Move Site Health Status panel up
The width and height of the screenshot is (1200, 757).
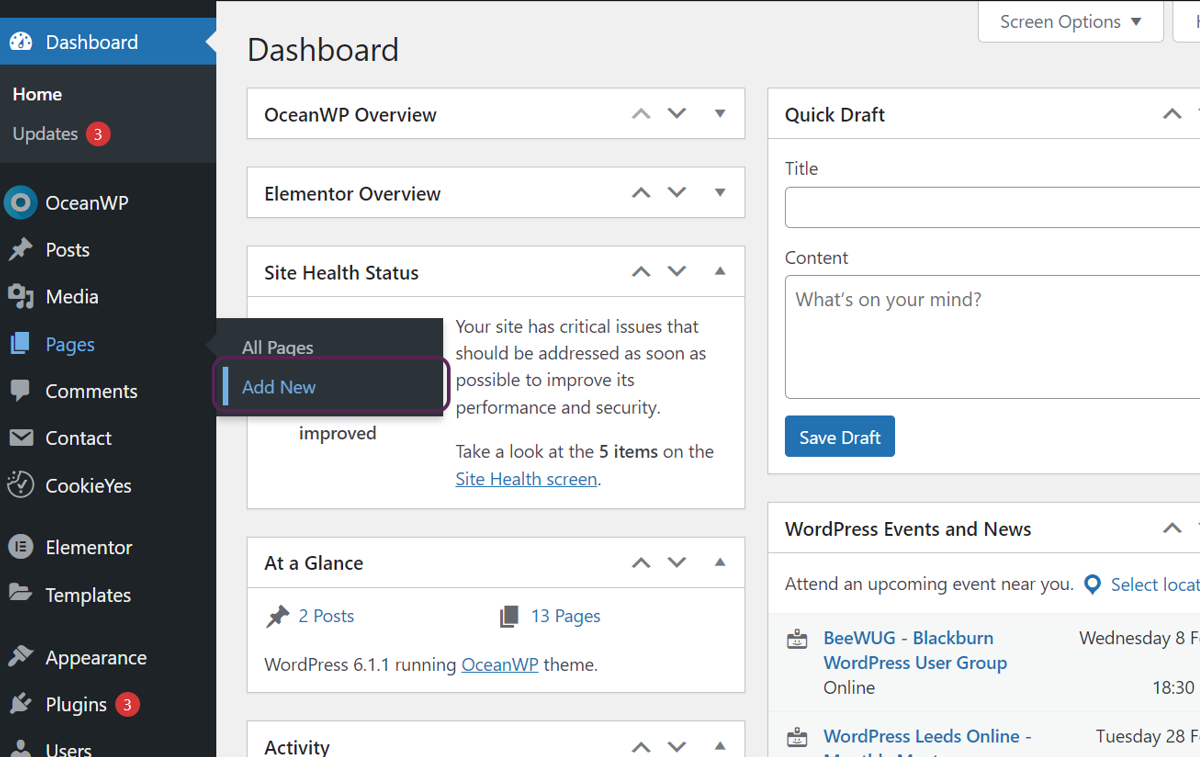click(641, 272)
